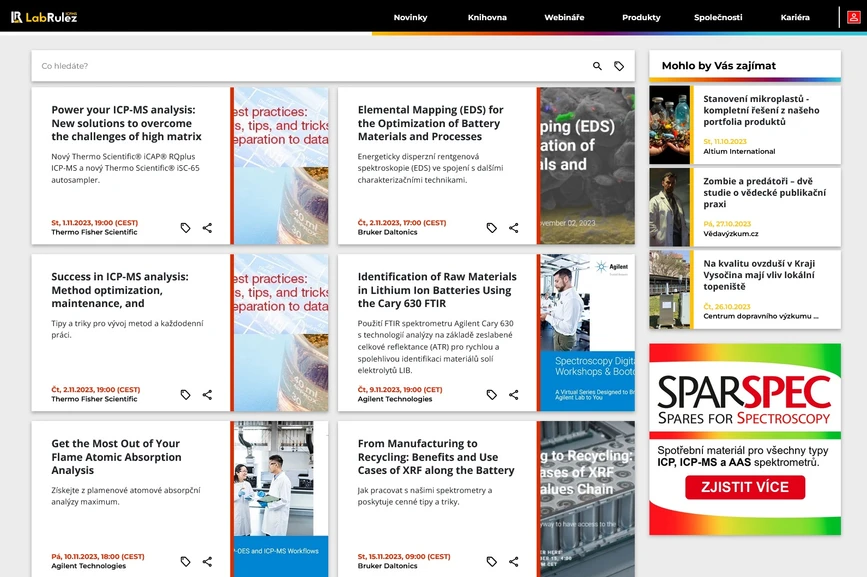Click tag icon on Power your ICP-MS analysis card
This screenshot has width=867, height=577.
click(185, 228)
